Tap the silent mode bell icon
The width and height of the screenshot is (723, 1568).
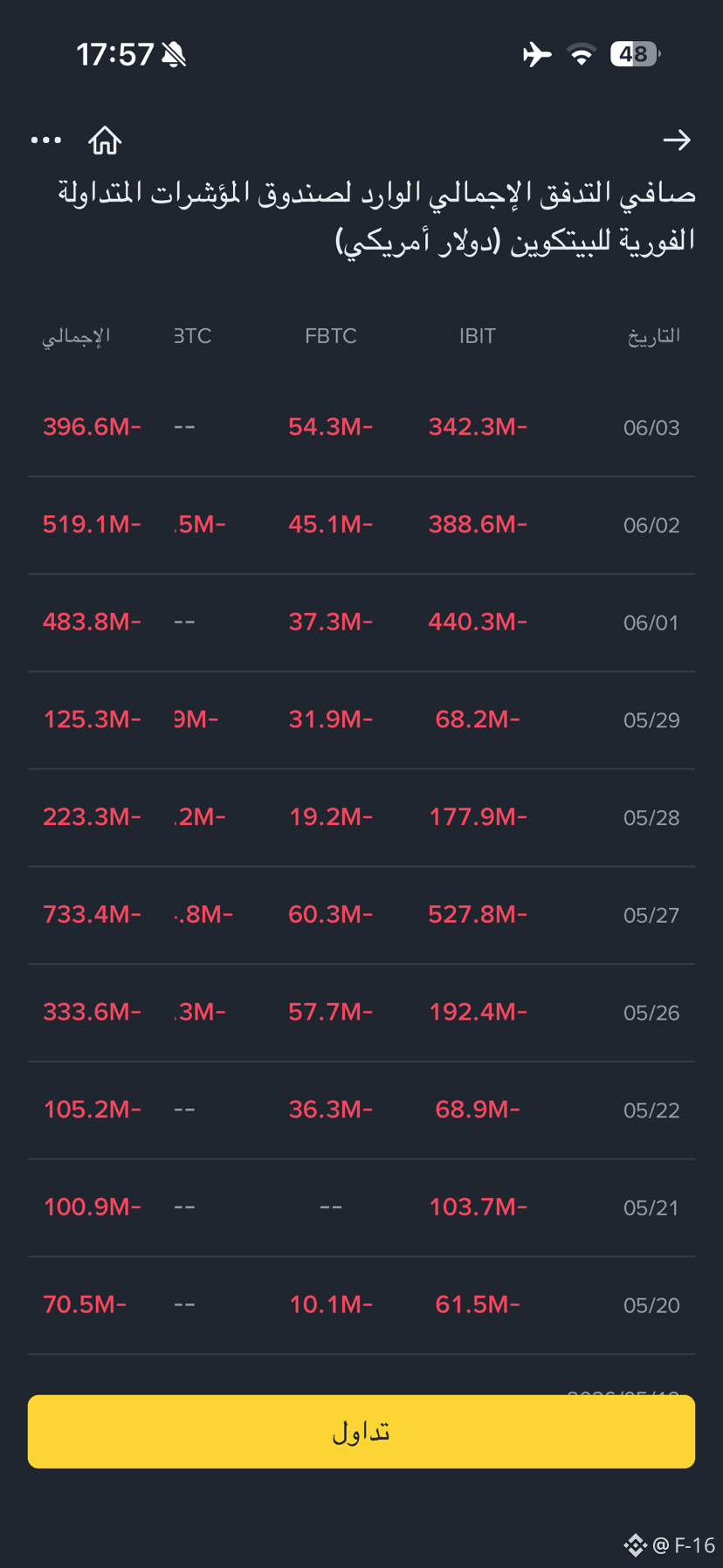click(x=174, y=55)
